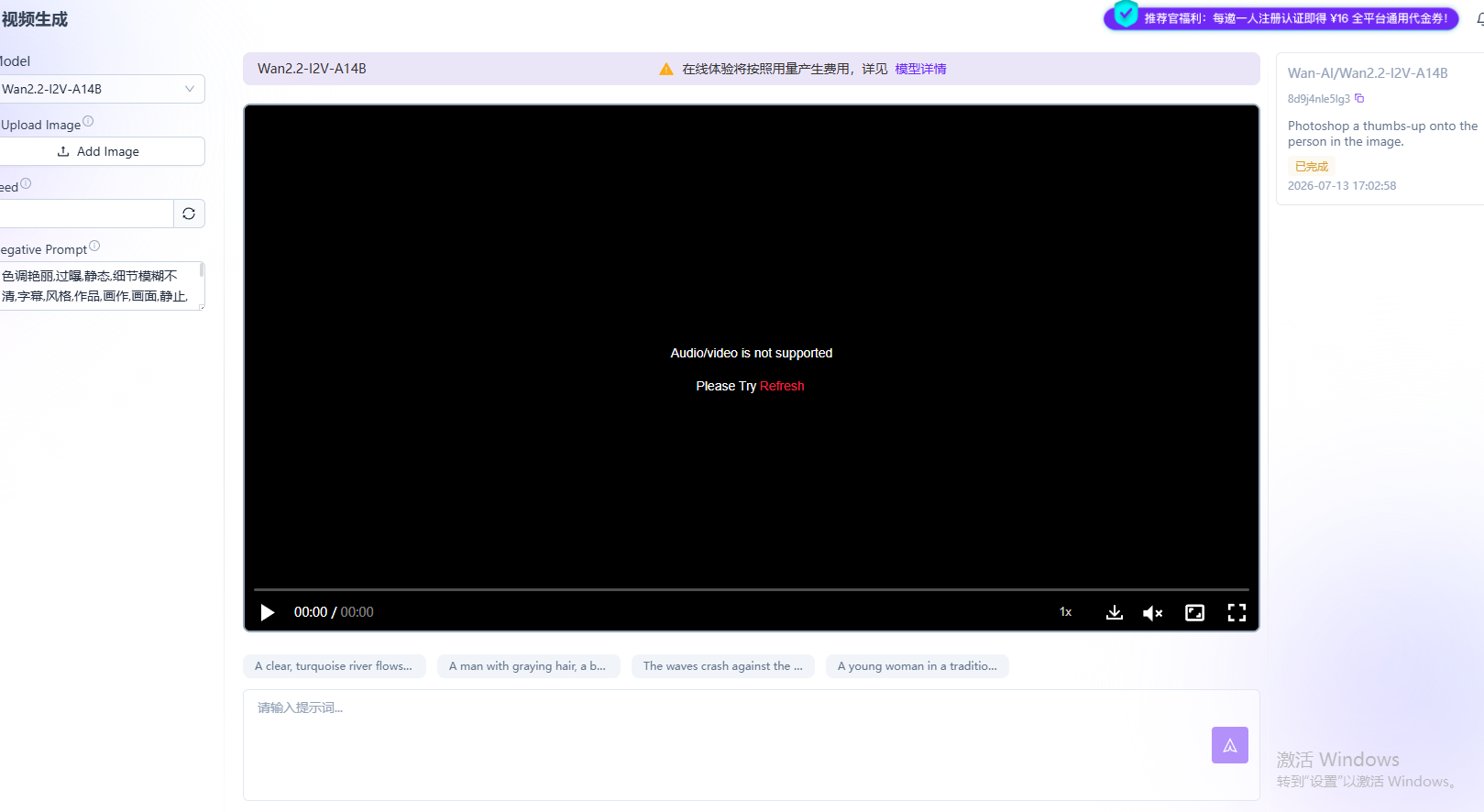Viewport: 1484px width, 812px height.
Task: Randomize seed with refresh icon
Action: [189, 214]
